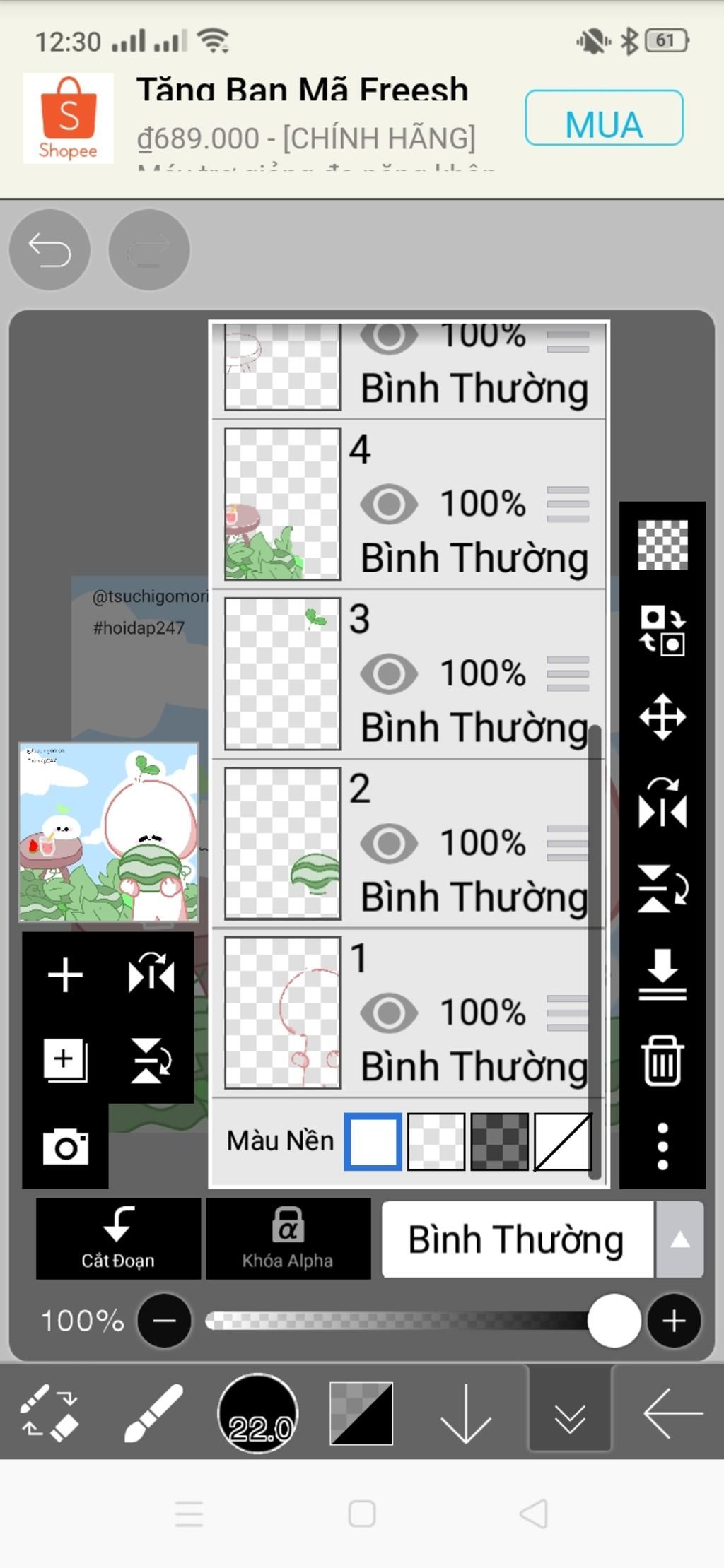The height and width of the screenshot is (1568, 724).
Task: Open the three-dot more options menu
Action: pyautogui.click(x=662, y=1146)
